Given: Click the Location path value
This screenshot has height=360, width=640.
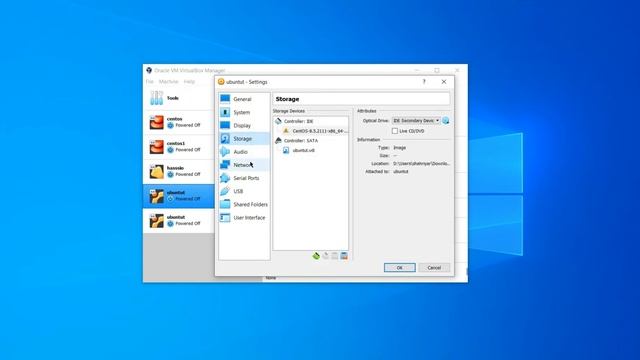Looking at the screenshot, I should 421,163.
